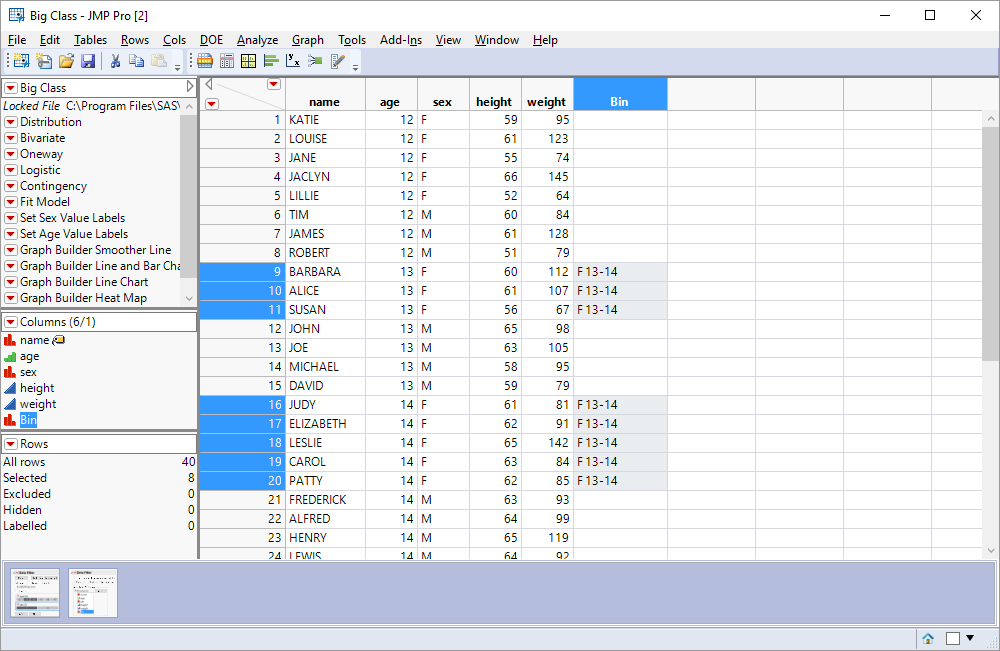Save the Big Class table
The height and width of the screenshot is (651, 1000).
[89, 61]
